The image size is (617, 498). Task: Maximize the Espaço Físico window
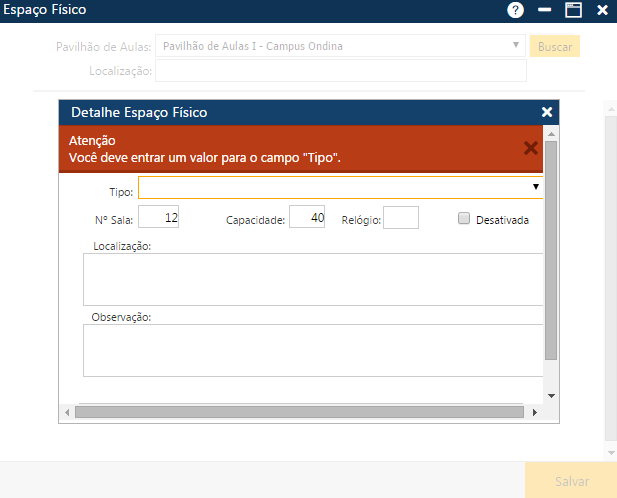(x=573, y=10)
